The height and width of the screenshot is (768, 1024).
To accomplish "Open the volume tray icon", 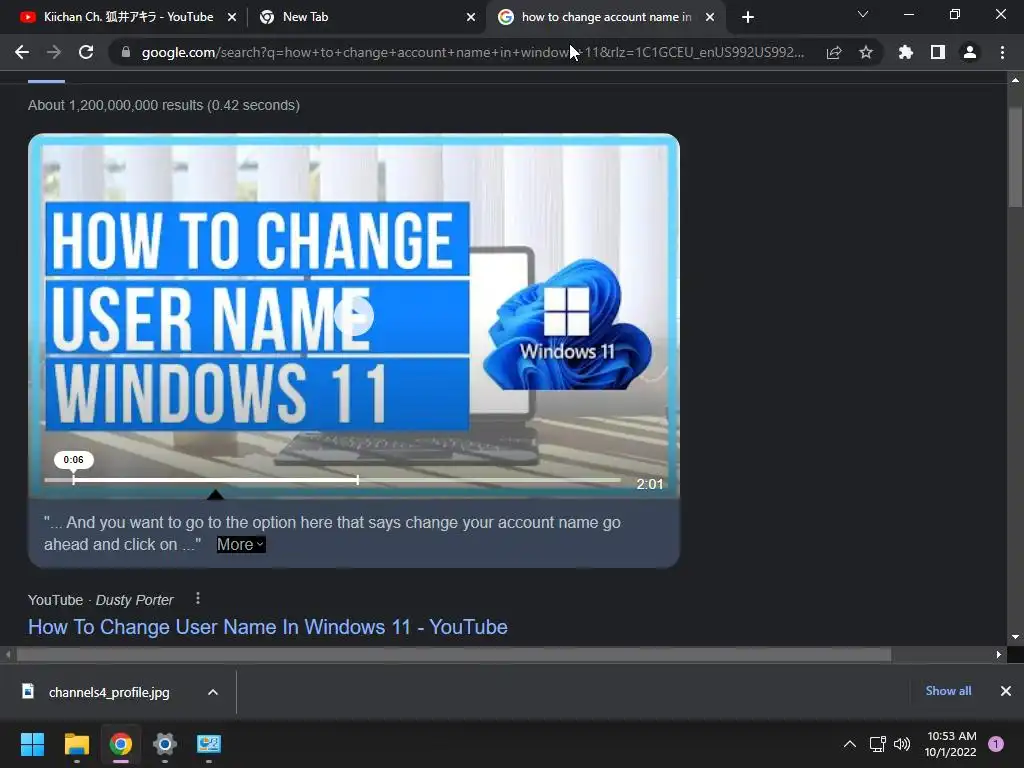I will click(x=902, y=744).
